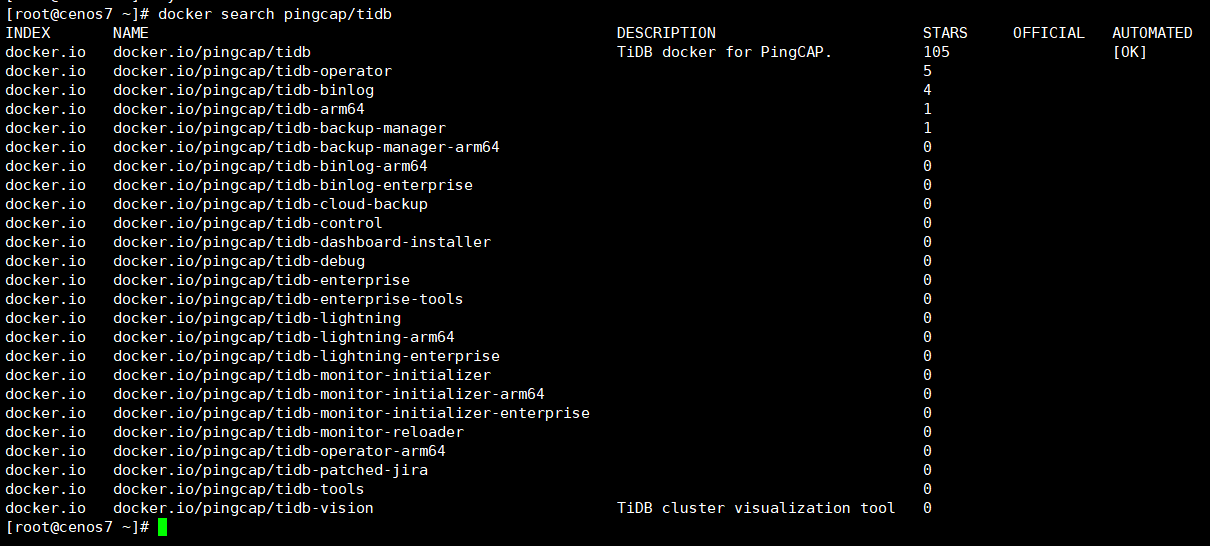Click the docker.io/pingcap/tidb-operator image name

252,71
